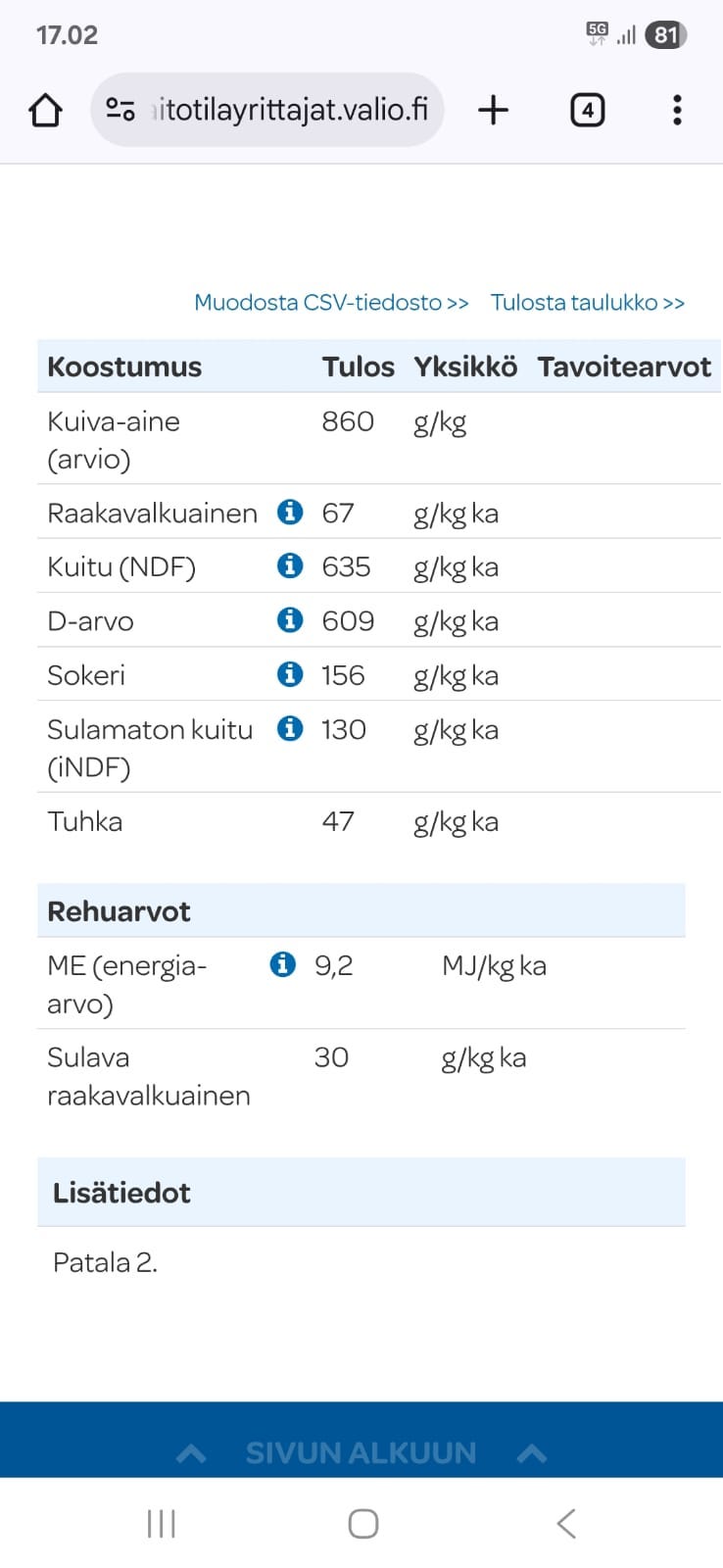Show info for Sulamaton kuitu (iNDF)
723x1568 pixels.
point(290,728)
